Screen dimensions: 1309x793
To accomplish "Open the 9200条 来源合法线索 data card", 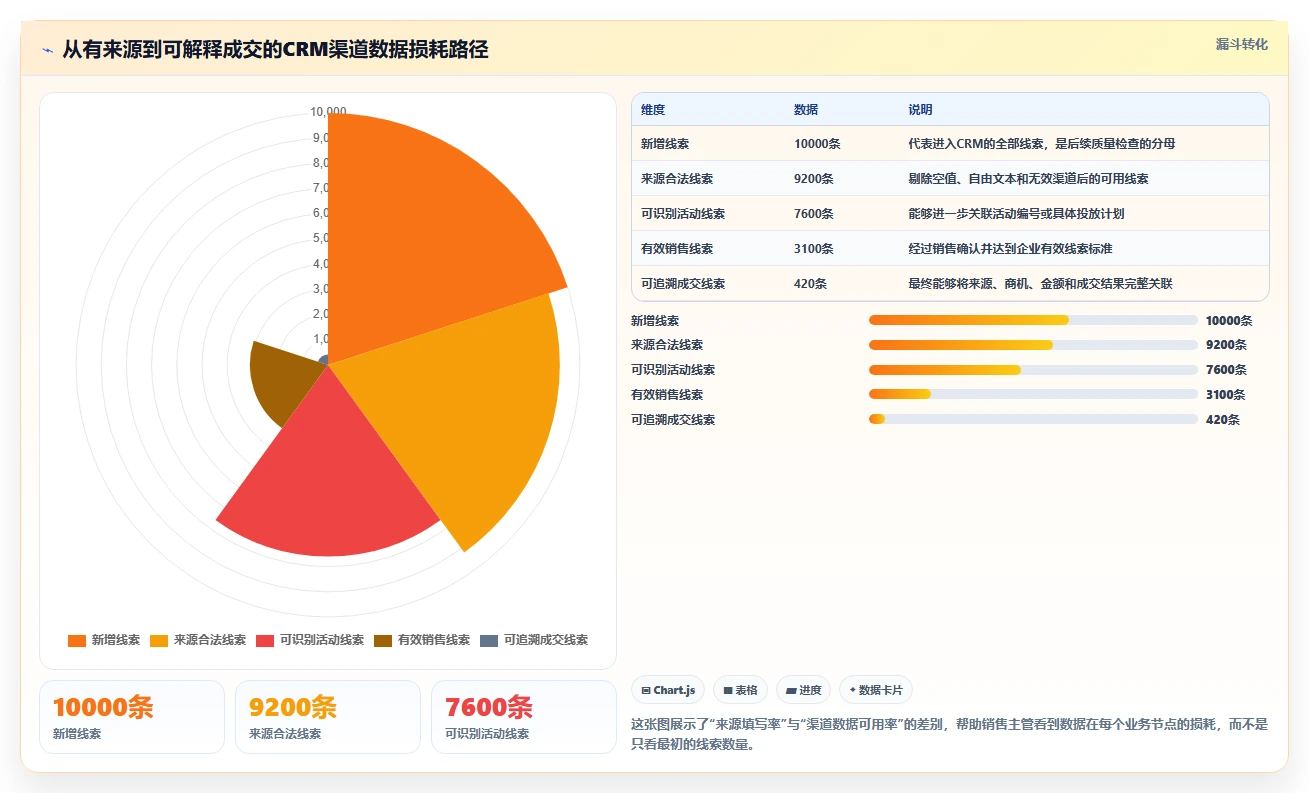I will pos(328,716).
